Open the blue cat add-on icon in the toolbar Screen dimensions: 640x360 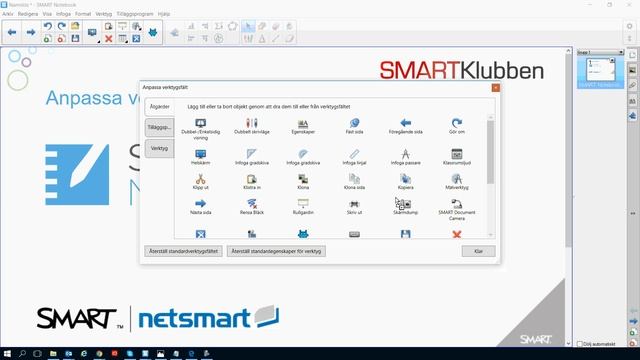pos(153,32)
